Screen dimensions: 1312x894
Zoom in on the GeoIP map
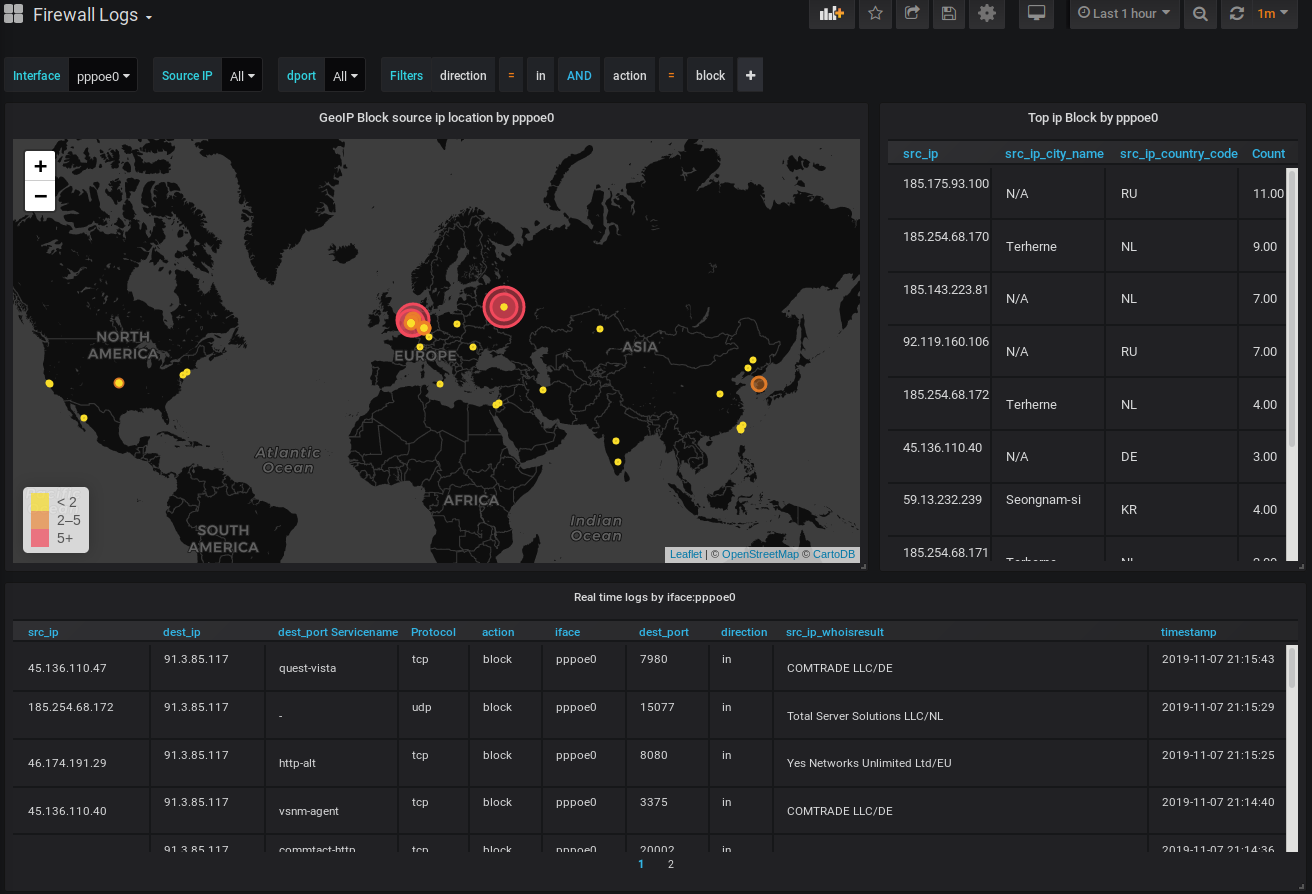pos(40,166)
